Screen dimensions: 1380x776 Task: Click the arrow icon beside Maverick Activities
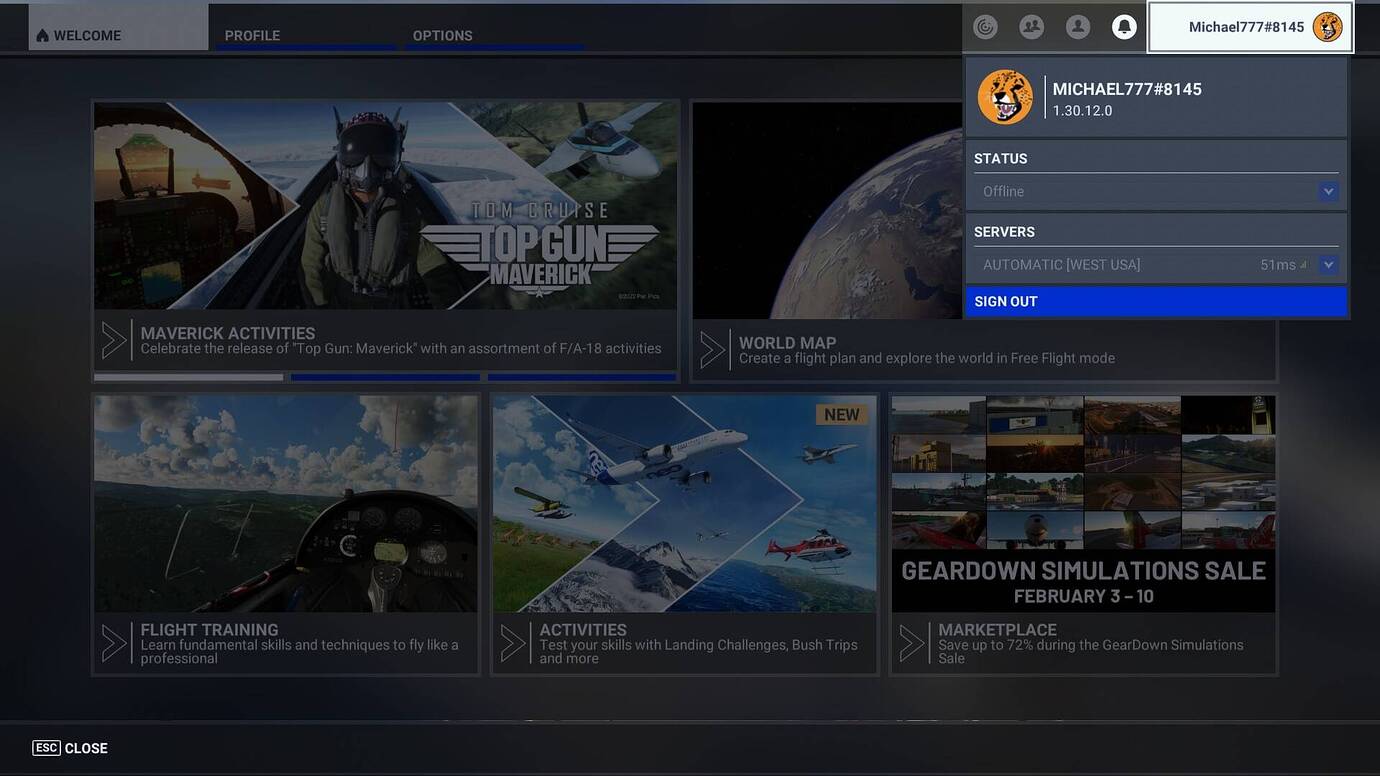(x=115, y=341)
